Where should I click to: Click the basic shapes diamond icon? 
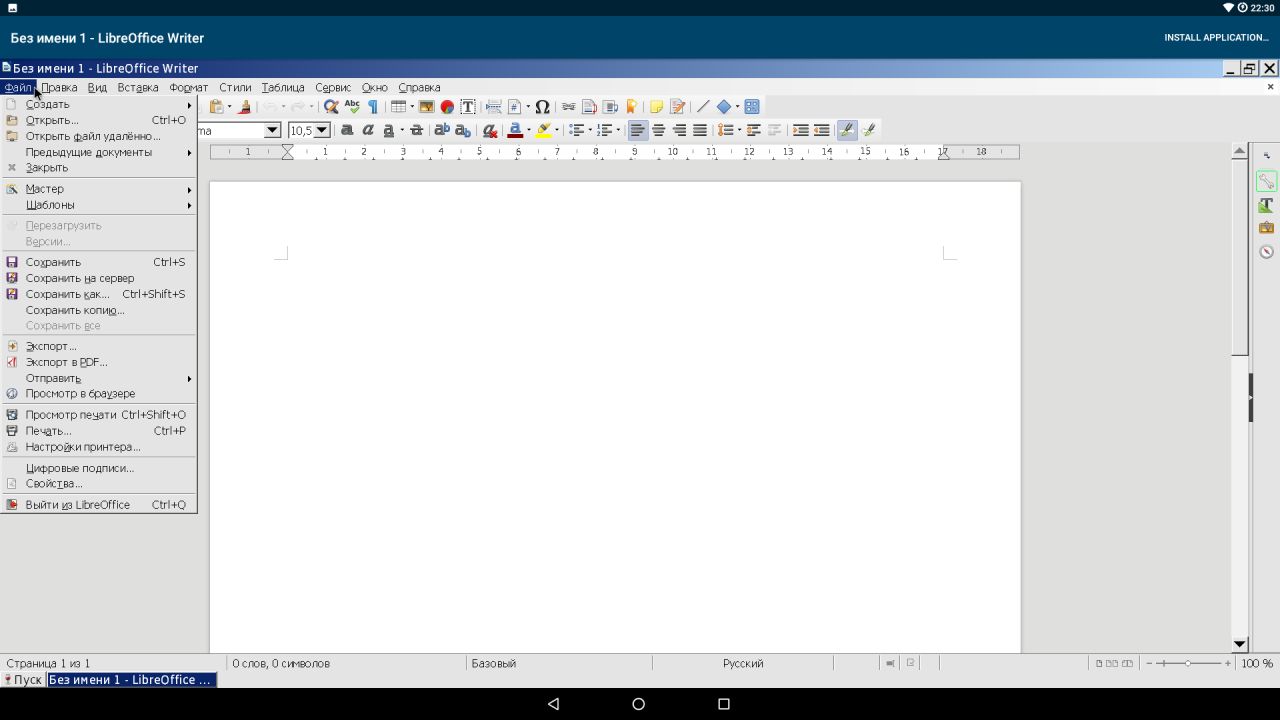pyautogui.click(x=724, y=107)
